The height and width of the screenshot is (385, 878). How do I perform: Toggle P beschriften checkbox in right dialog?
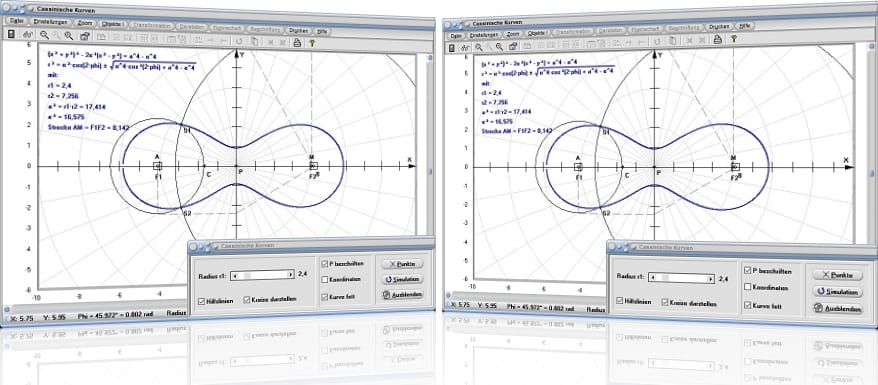747,270
